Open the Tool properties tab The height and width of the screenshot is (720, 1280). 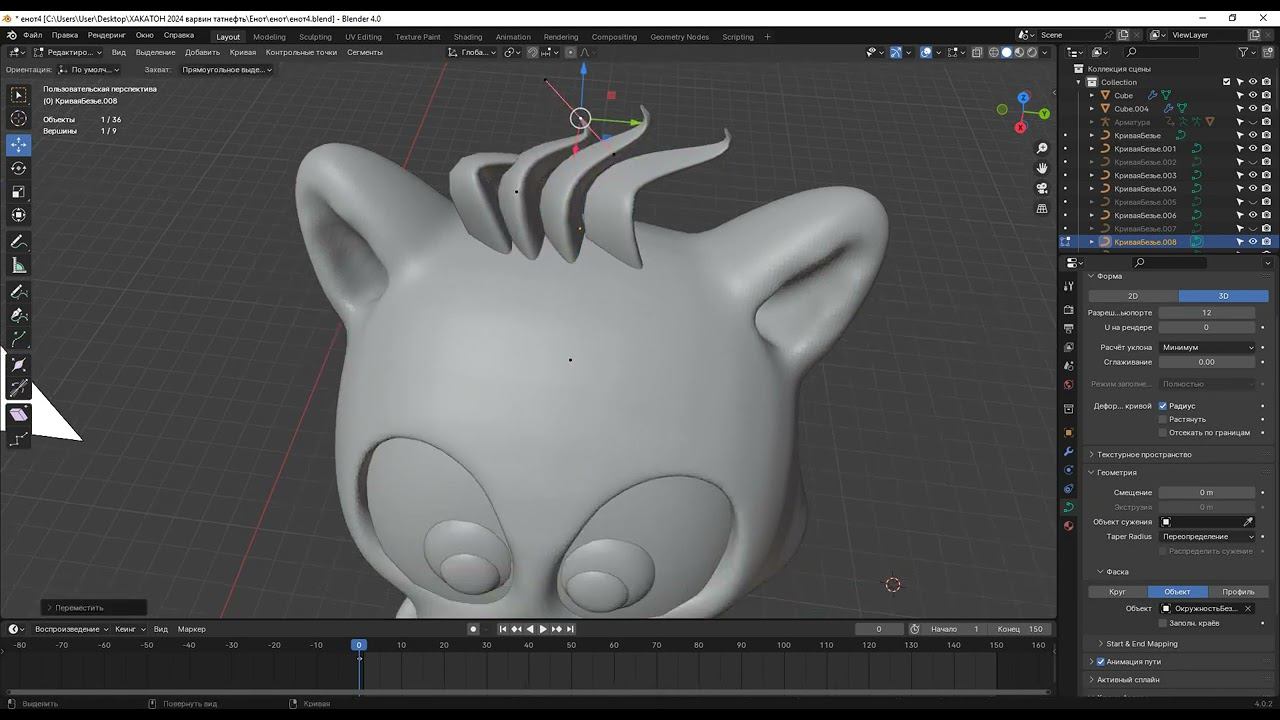coord(1068,287)
